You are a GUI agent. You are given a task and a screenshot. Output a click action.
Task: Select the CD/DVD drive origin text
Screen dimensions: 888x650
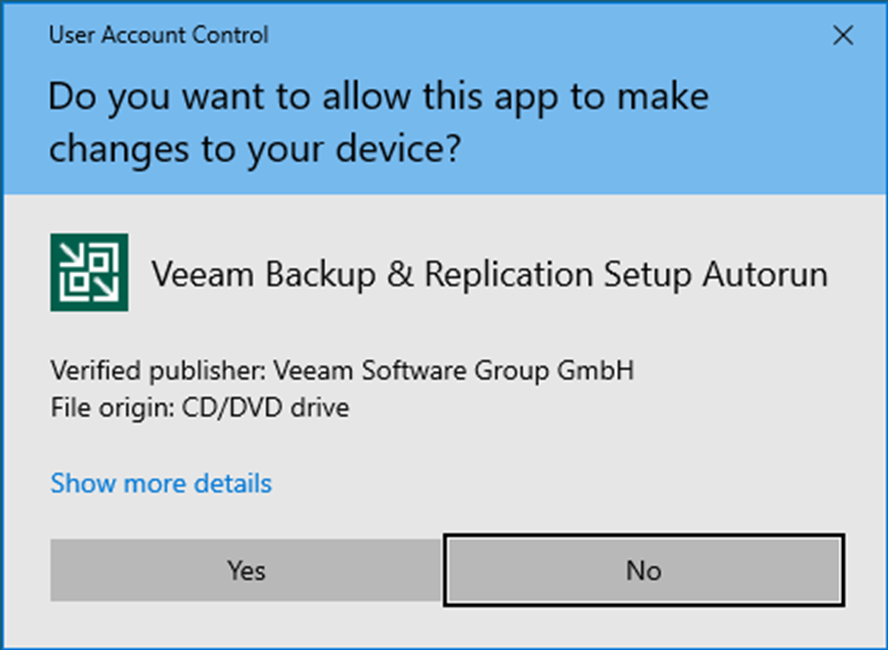point(265,408)
